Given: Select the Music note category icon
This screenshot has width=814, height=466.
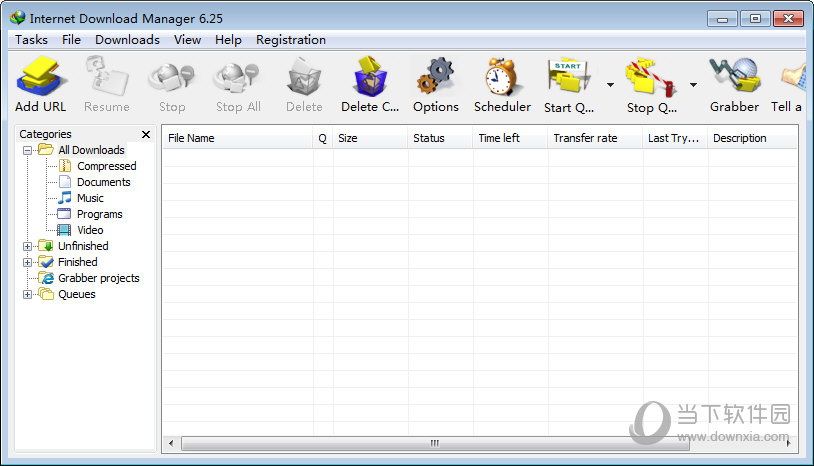Looking at the screenshot, I should (65, 198).
